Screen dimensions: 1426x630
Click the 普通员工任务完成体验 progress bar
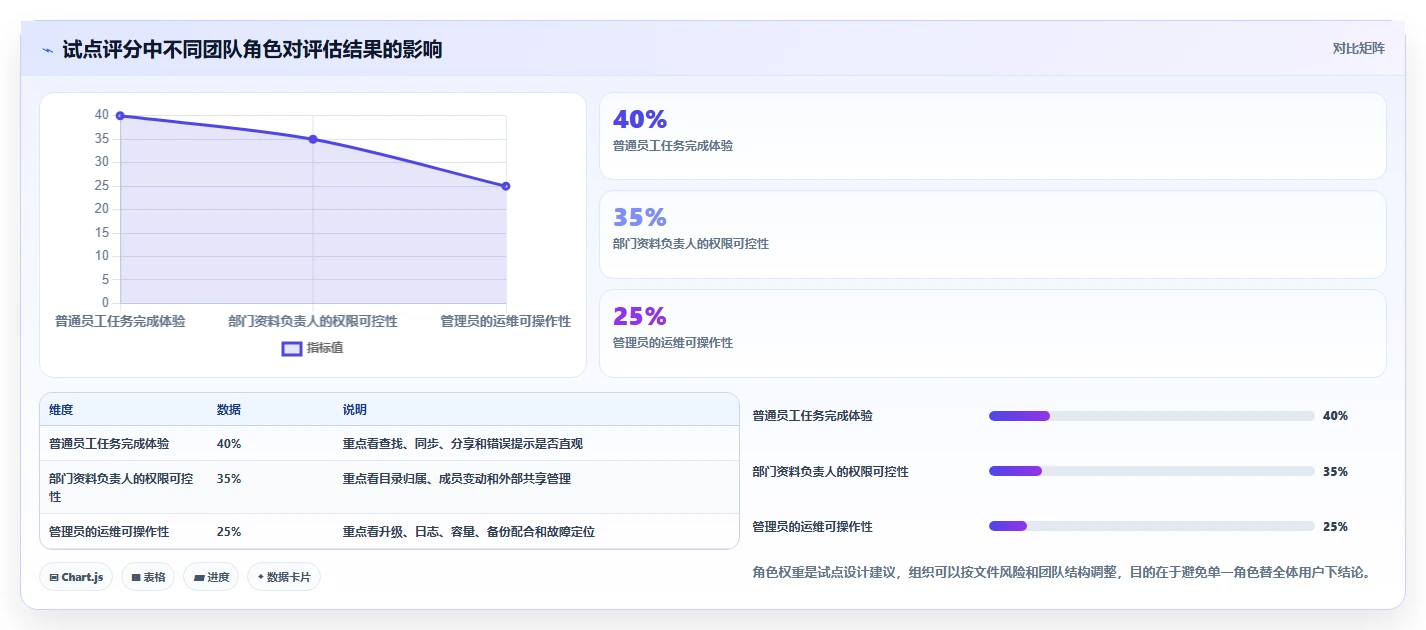1151,416
